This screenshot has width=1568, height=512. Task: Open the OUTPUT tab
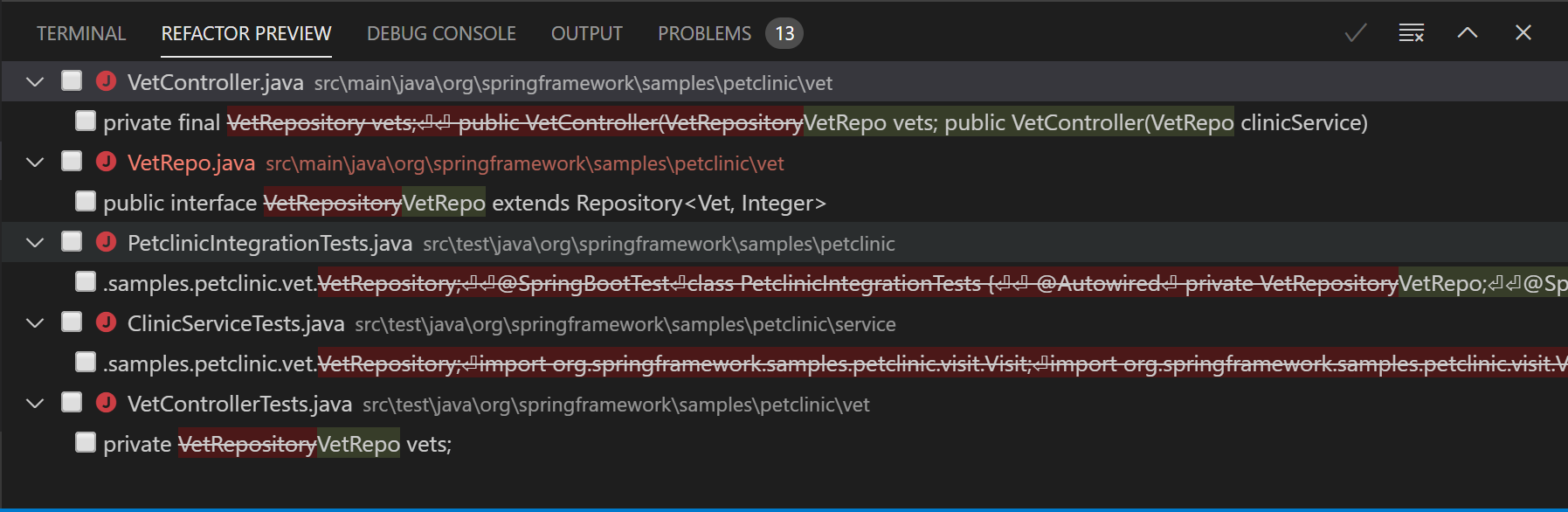586,32
